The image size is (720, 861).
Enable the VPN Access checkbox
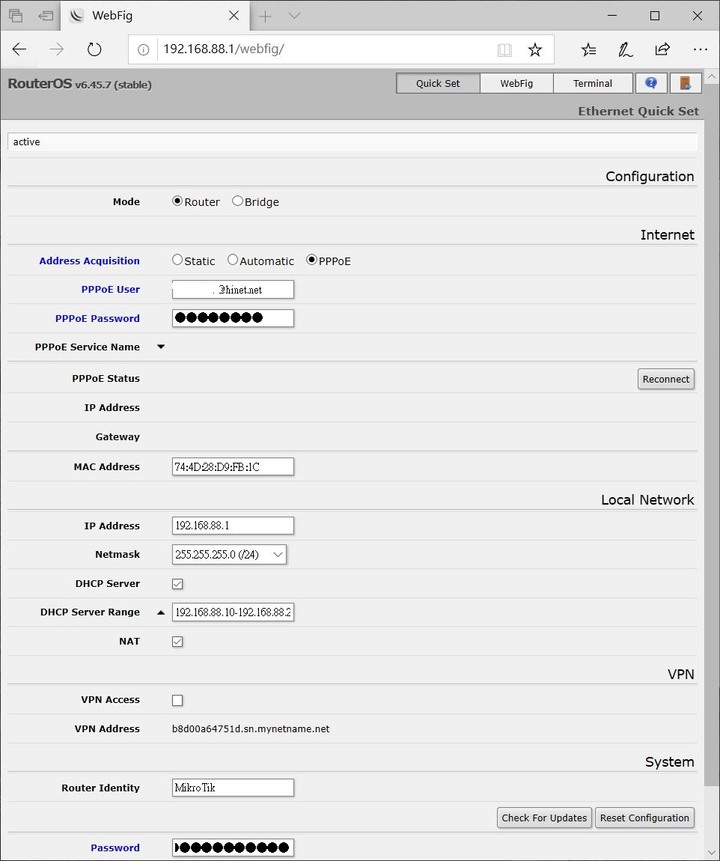[x=177, y=700]
